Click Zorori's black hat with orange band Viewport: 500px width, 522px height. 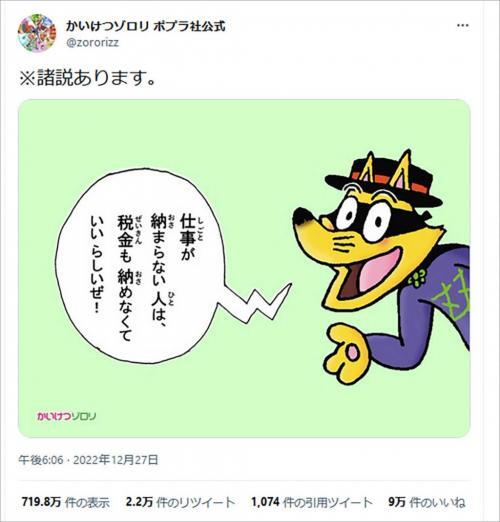384,180
